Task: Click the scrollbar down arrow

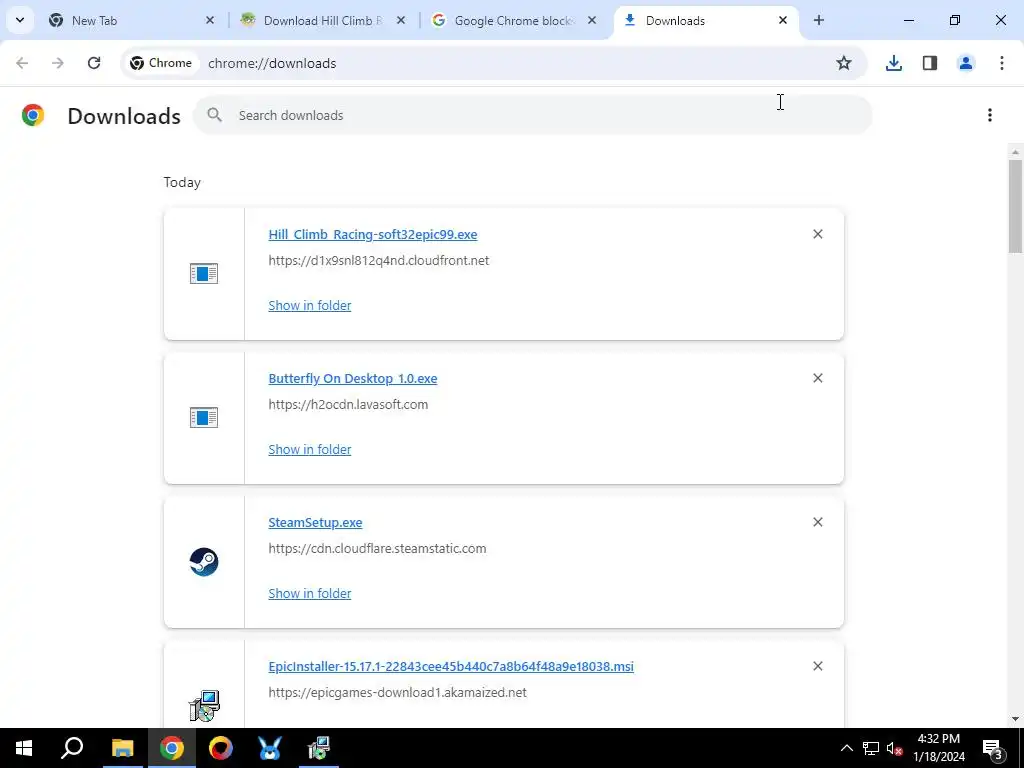Action: click(x=1015, y=719)
